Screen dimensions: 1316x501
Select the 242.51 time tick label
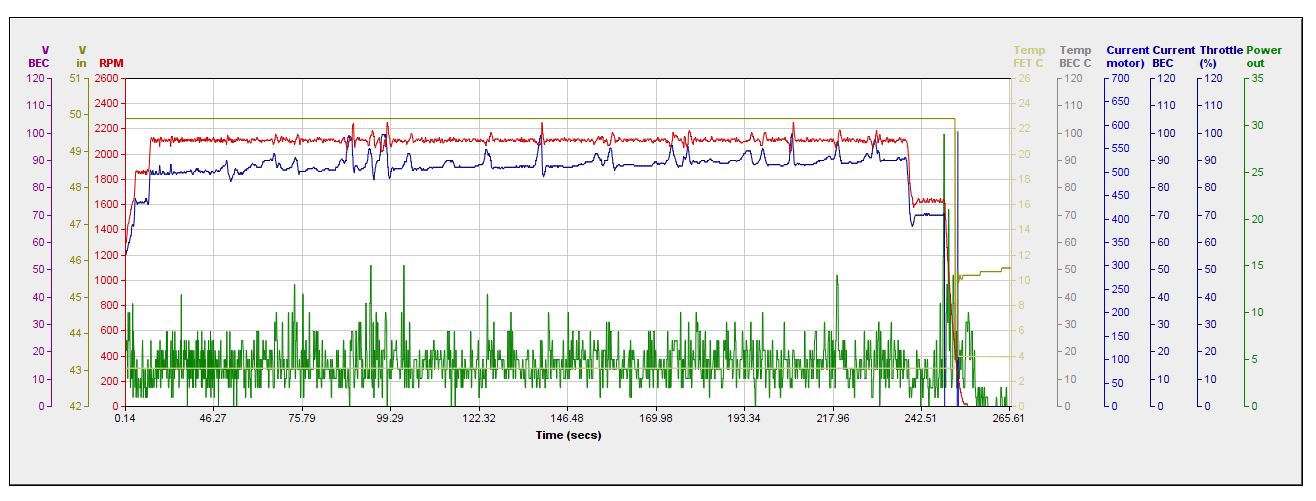(921, 418)
